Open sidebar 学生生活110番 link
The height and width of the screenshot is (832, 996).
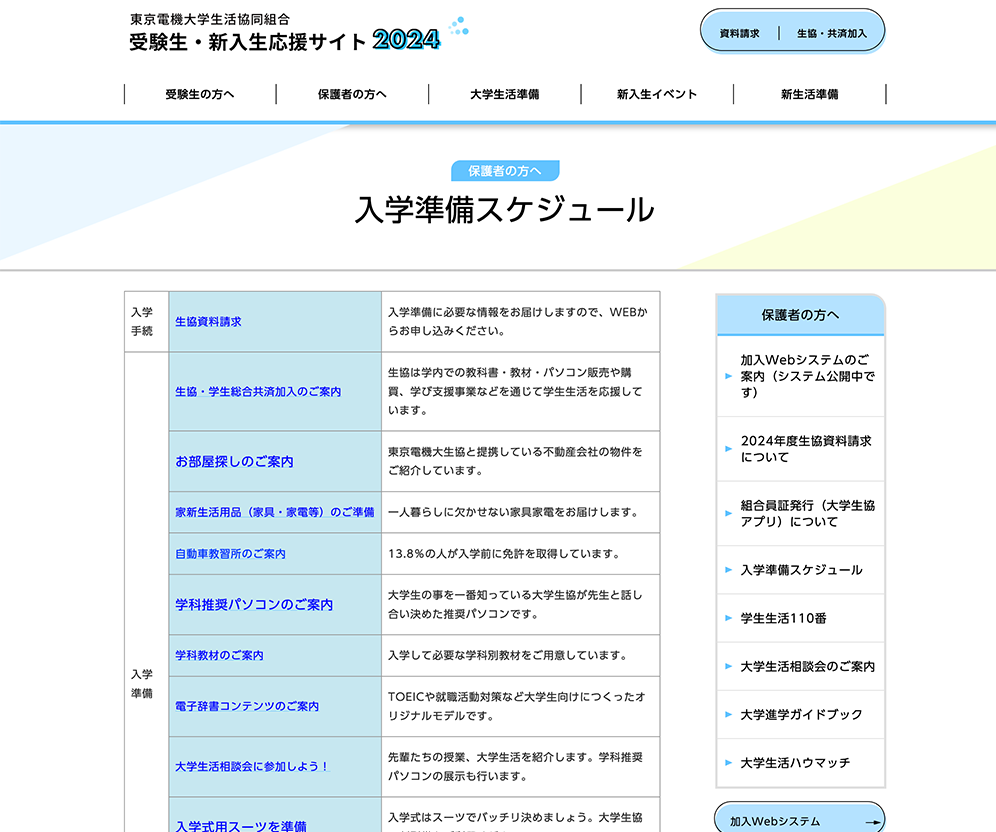[800, 618]
